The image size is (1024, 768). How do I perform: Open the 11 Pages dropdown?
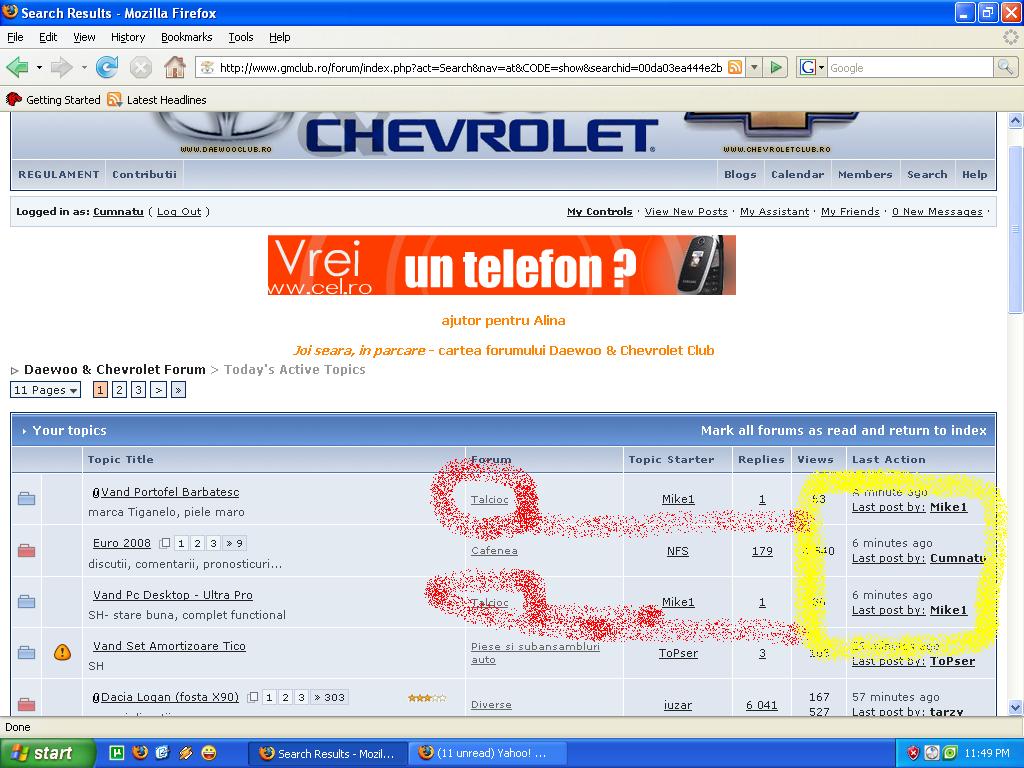click(45, 390)
